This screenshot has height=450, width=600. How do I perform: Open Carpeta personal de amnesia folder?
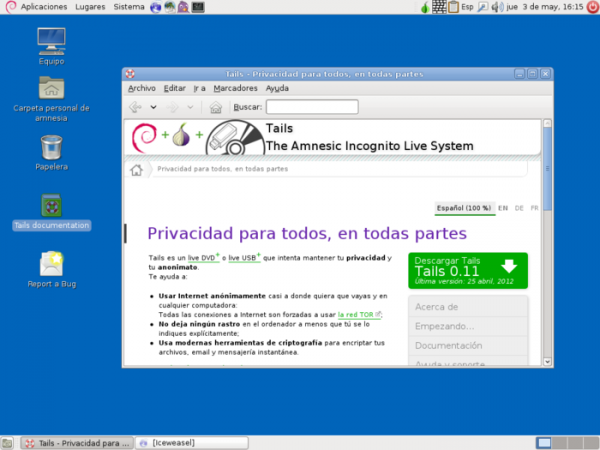tap(51, 89)
